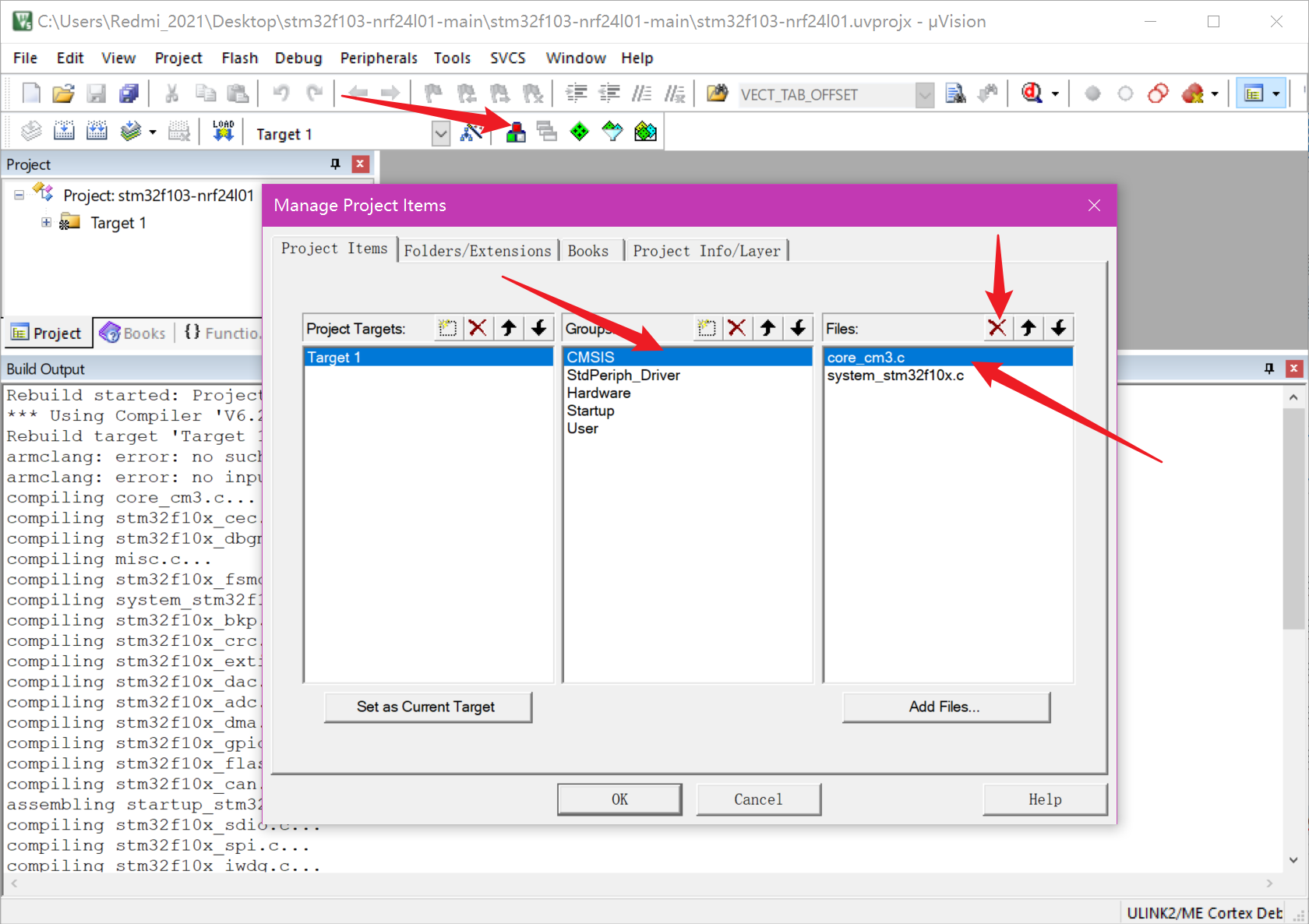Start debug session magnifier icon
This screenshot has width=1309, height=924.
tap(1032, 93)
